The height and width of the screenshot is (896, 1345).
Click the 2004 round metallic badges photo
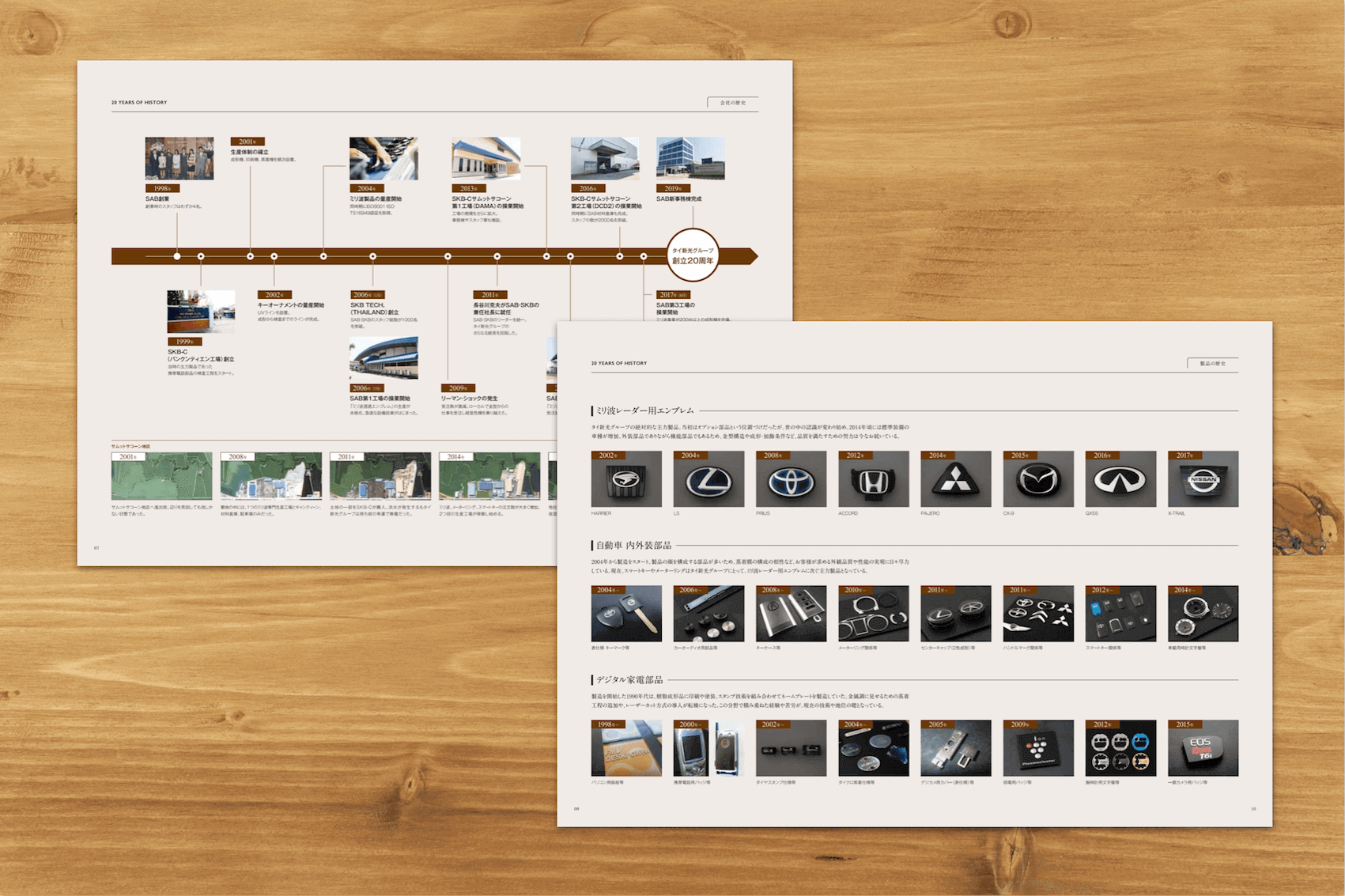[873, 748]
